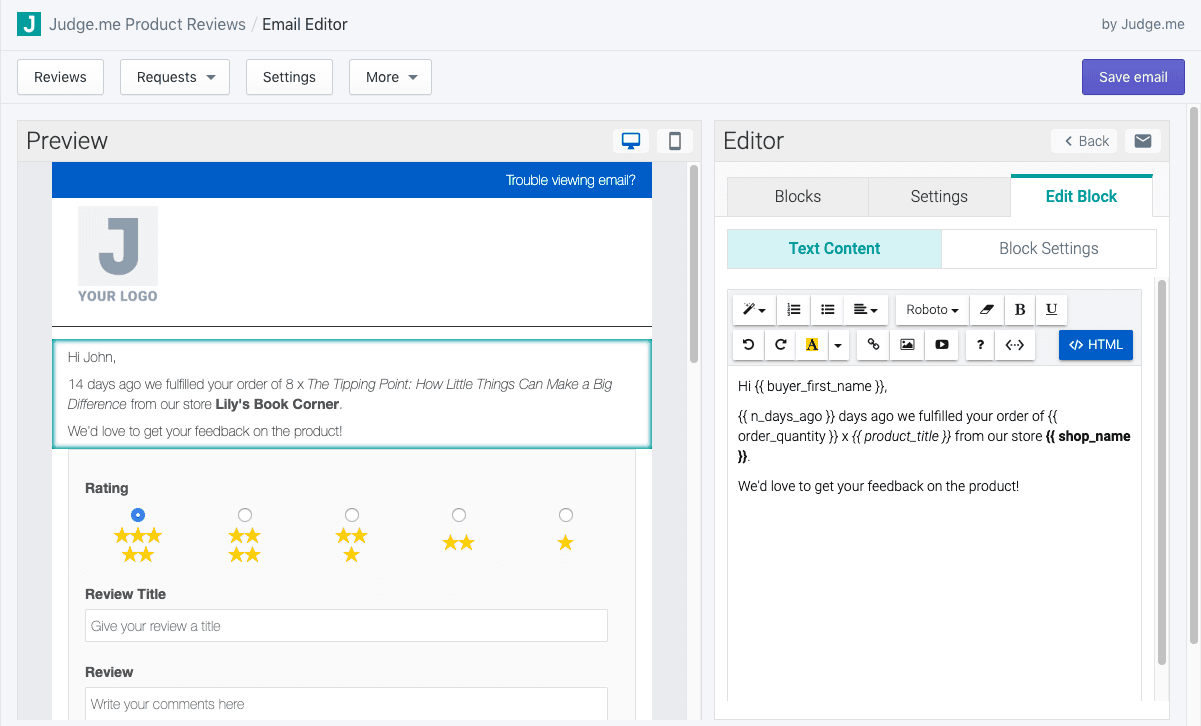Image resolution: width=1201 pixels, height=726 pixels.
Task: Expand the Requests dropdown menu
Action: point(175,77)
